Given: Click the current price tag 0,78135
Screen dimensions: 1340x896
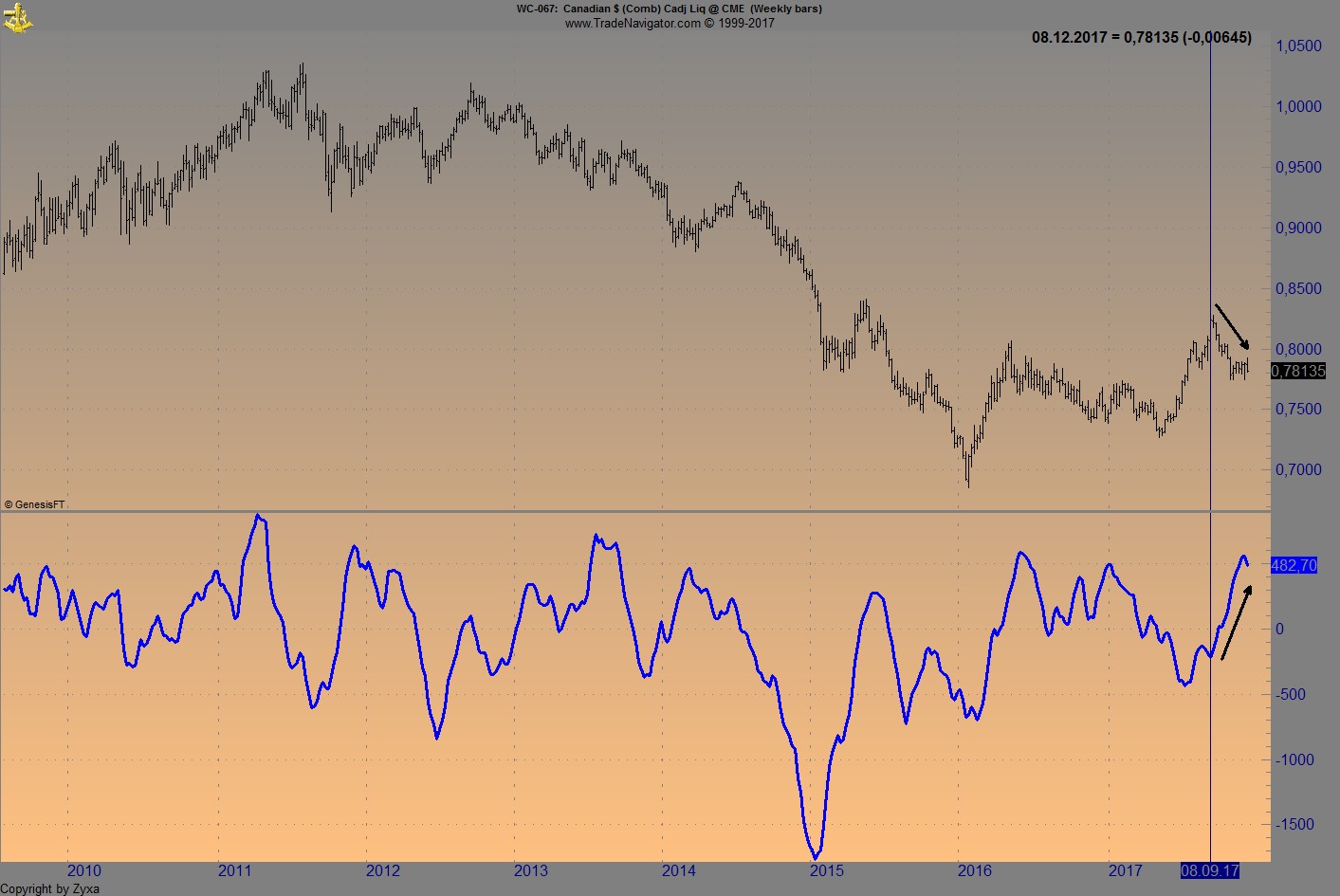Looking at the screenshot, I should 1297,371.
